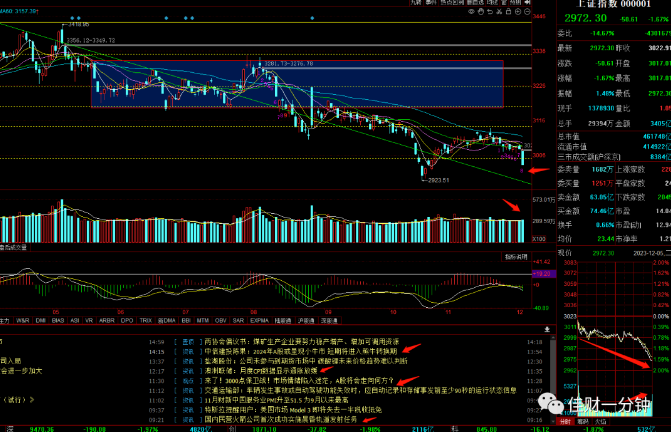Open the 09:37 Tesla Model 3 news headline
671x432 pixels.
pos(293,410)
